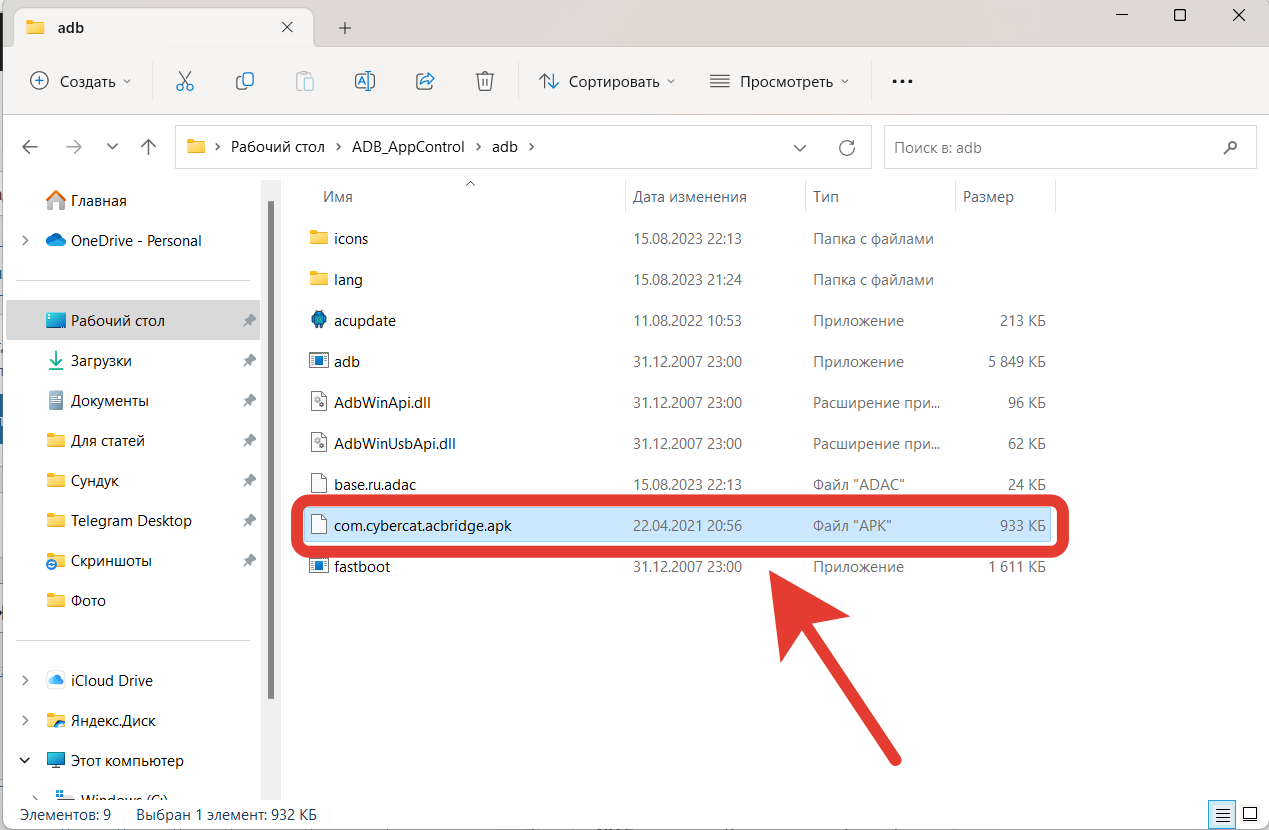The image size is (1269, 830).
Task: Select the AdbWinUsbApi.dll file icon
Action: tap(318, 443)
